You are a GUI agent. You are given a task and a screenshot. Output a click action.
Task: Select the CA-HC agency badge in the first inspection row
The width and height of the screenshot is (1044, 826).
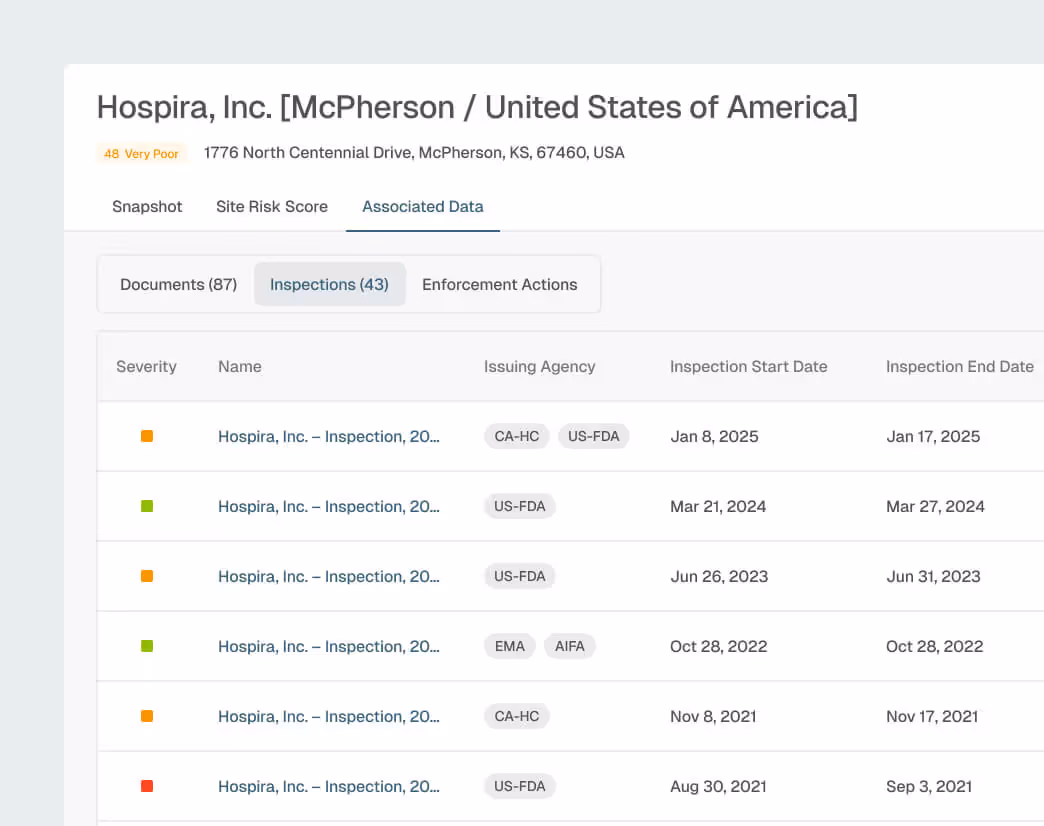tap(516, 436)
